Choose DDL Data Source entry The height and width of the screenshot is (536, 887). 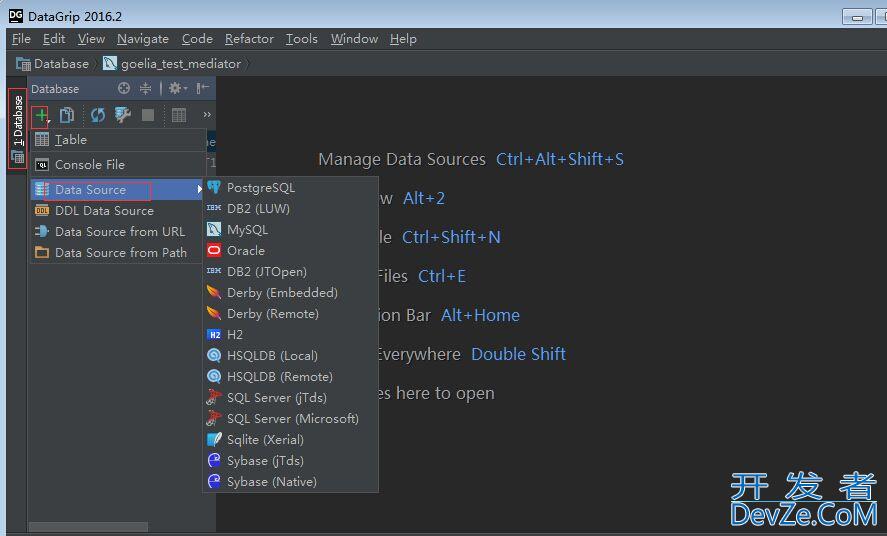click(x=118, y=210)
